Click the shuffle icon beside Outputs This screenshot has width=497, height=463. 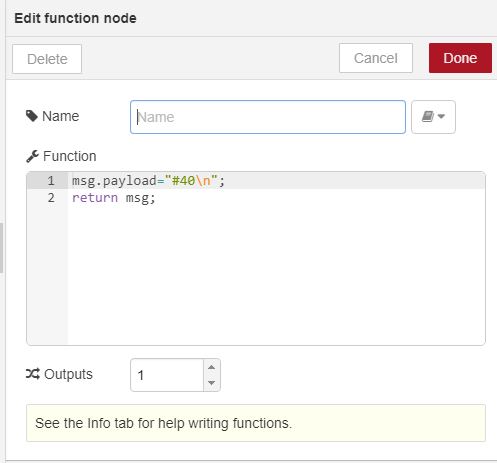click(33, 374)
